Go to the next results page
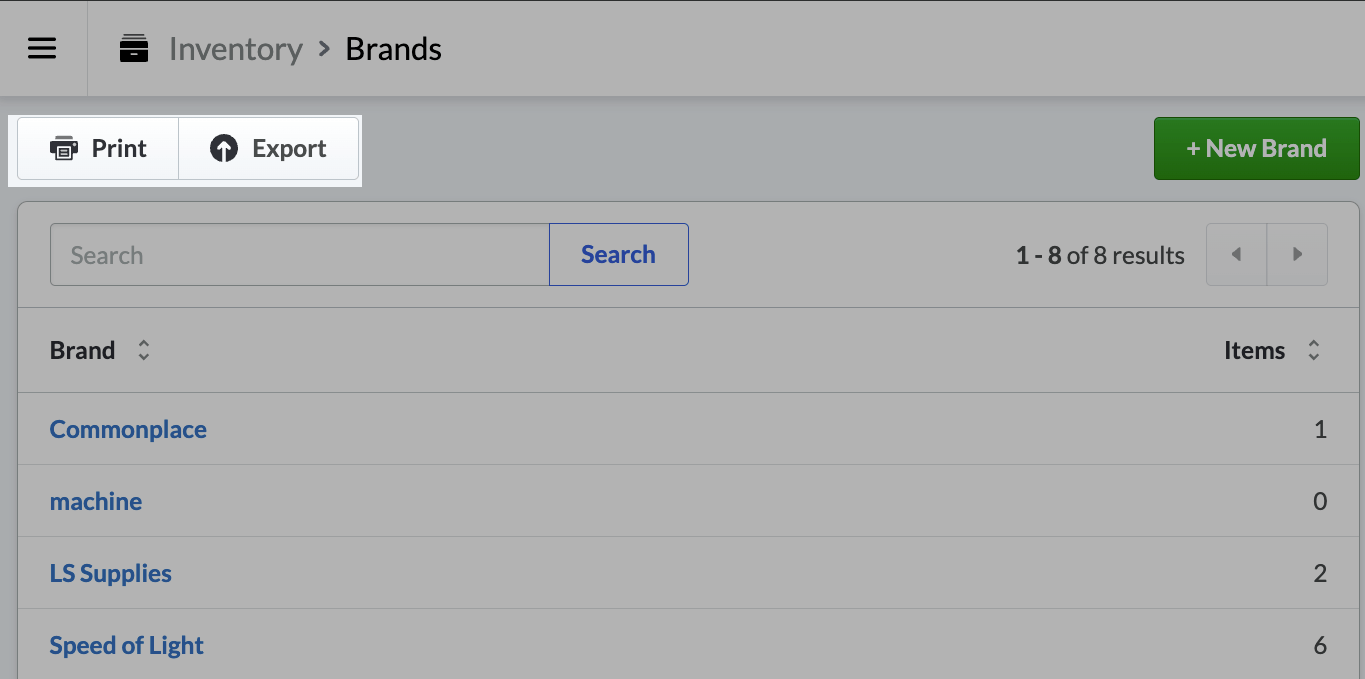Image resolution: width=1365 pixels, height=679 pixels. tap(1297, 254)
